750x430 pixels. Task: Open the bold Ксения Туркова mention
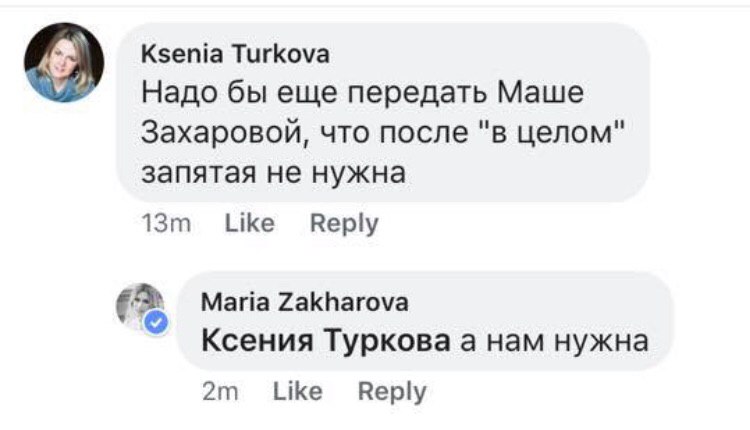pyautogui.click(x=325, y=342)
